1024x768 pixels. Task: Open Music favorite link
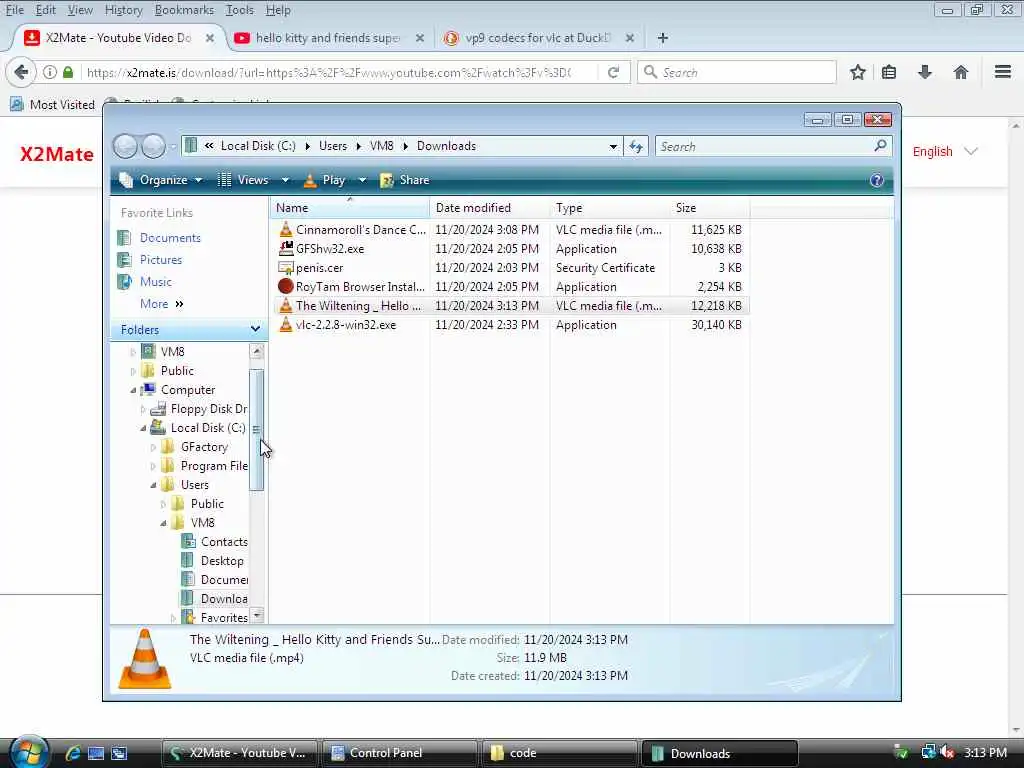coord(155,282)
